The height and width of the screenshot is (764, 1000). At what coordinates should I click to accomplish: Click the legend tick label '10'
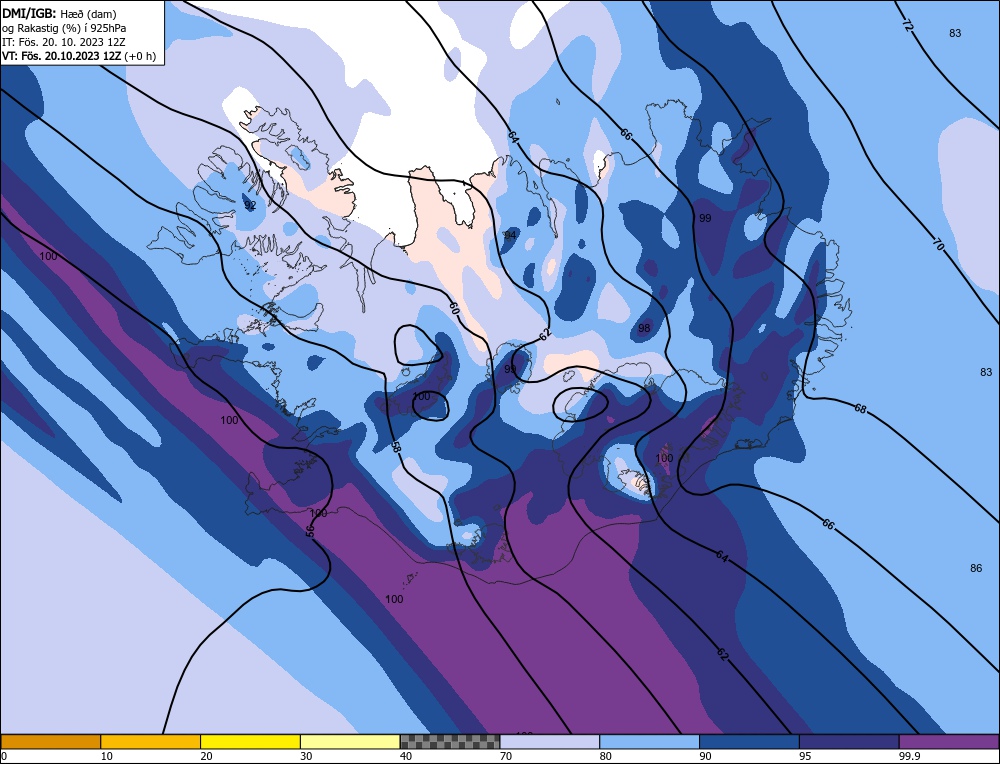pyautogui.click(x=107, y=756)
